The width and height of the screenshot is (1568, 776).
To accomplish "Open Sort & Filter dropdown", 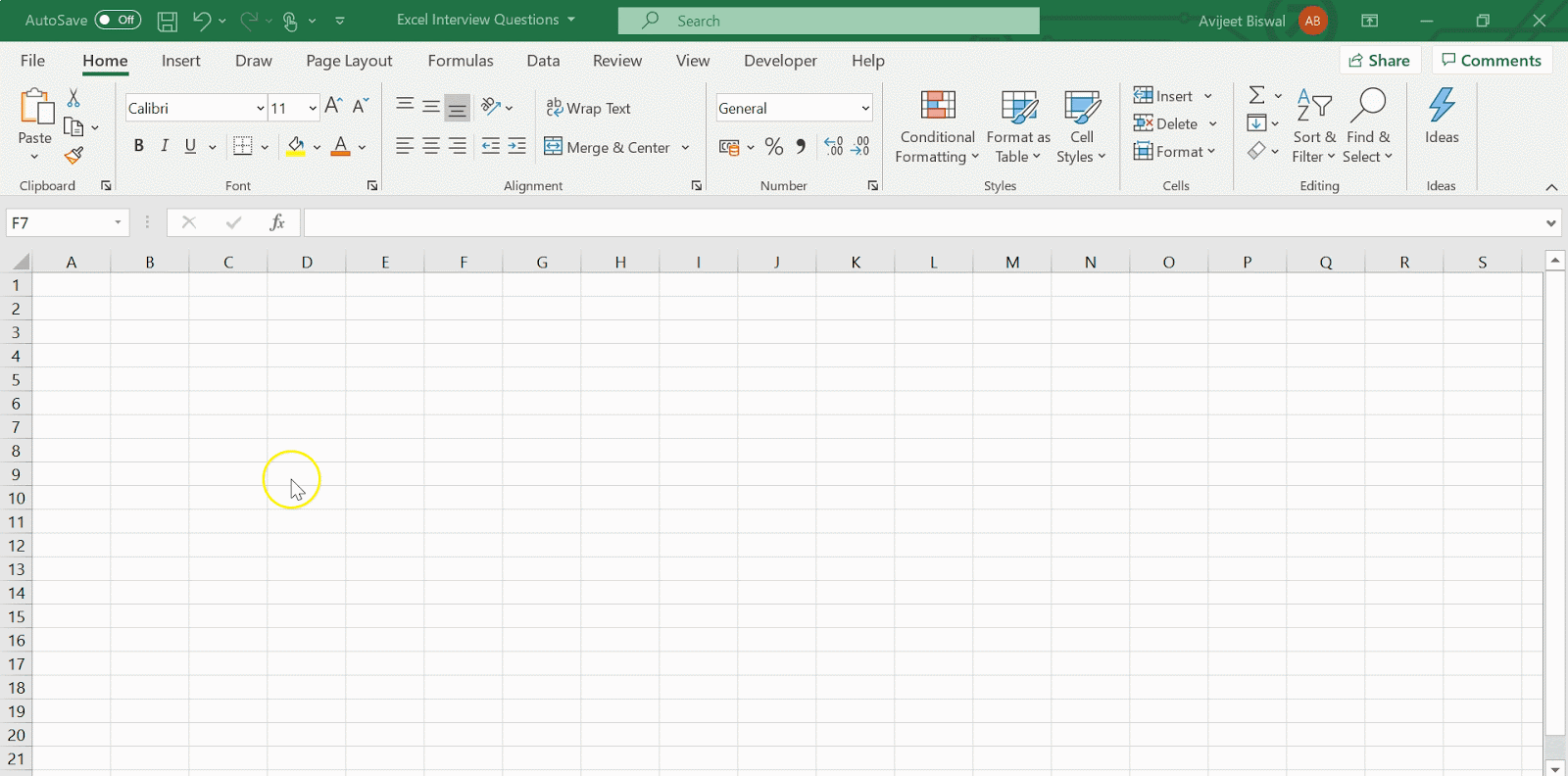I will click(1314, 127).
